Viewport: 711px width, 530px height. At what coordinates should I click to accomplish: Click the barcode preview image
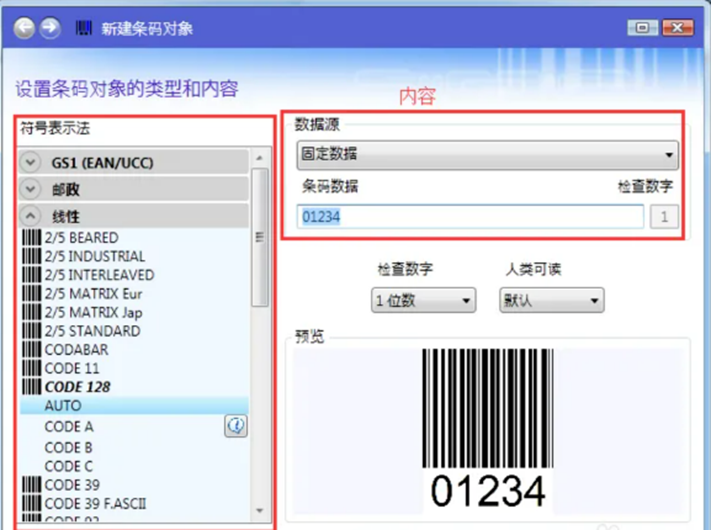(x=488, y=428)
